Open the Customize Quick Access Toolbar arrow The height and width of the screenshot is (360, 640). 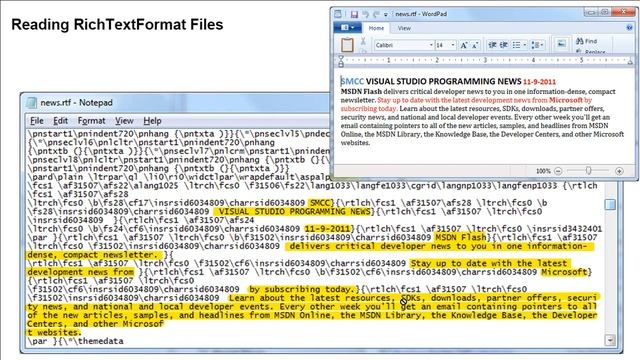385,15
